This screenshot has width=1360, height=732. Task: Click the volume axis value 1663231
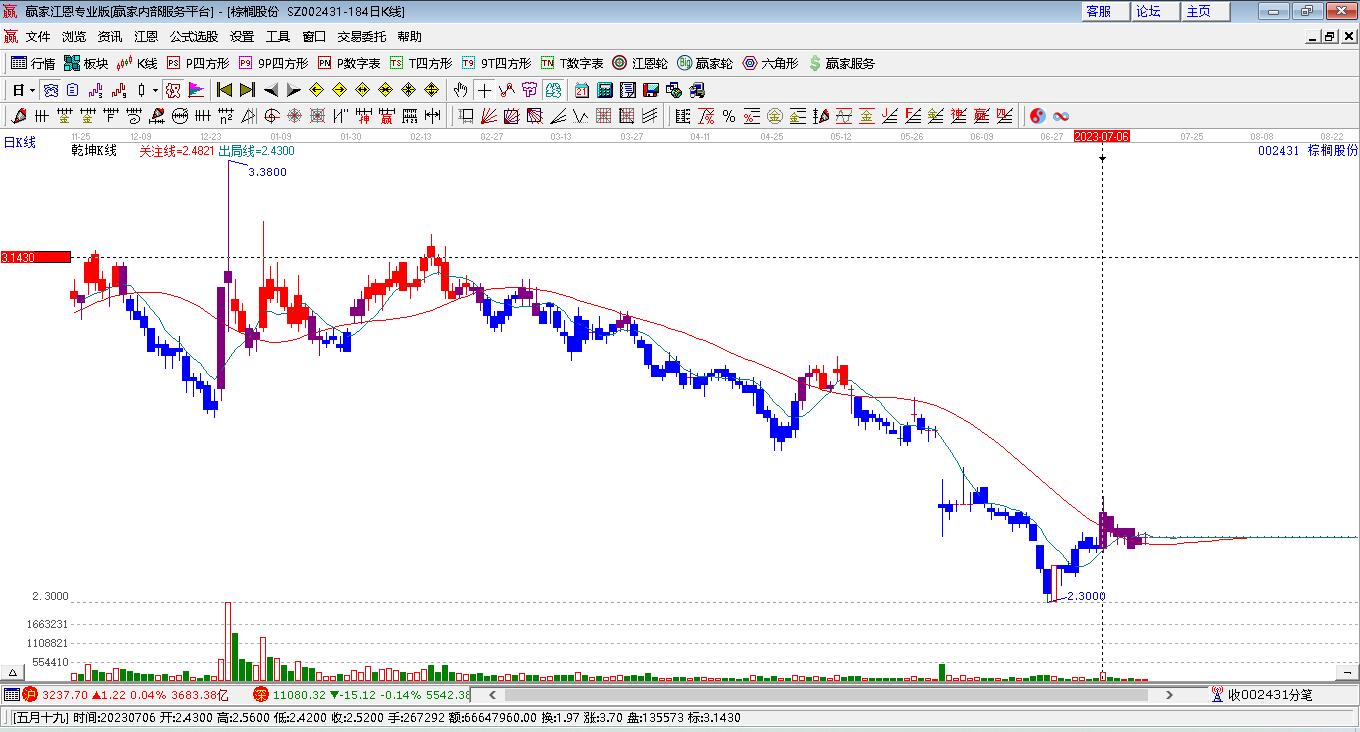pyautogui.click(x=50, y=624)
